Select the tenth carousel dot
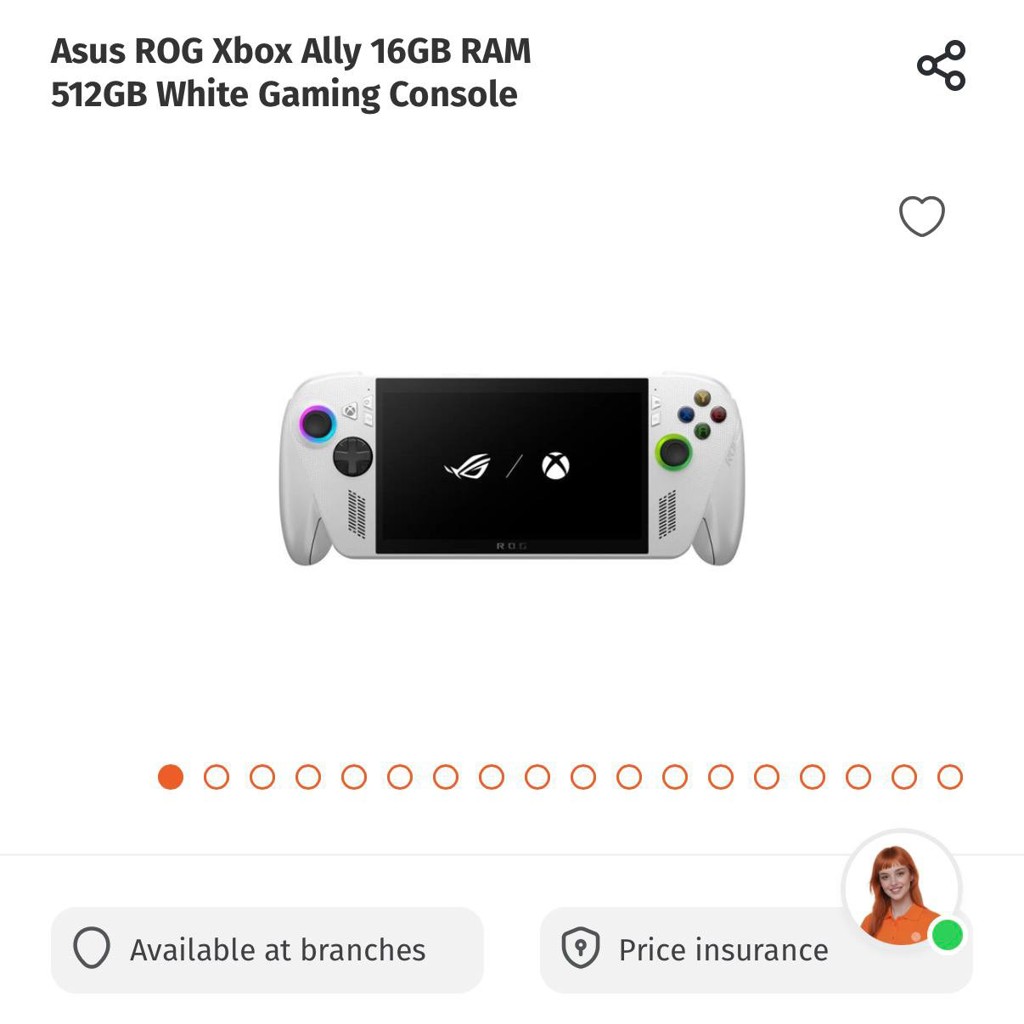 (x=583, y=777)
